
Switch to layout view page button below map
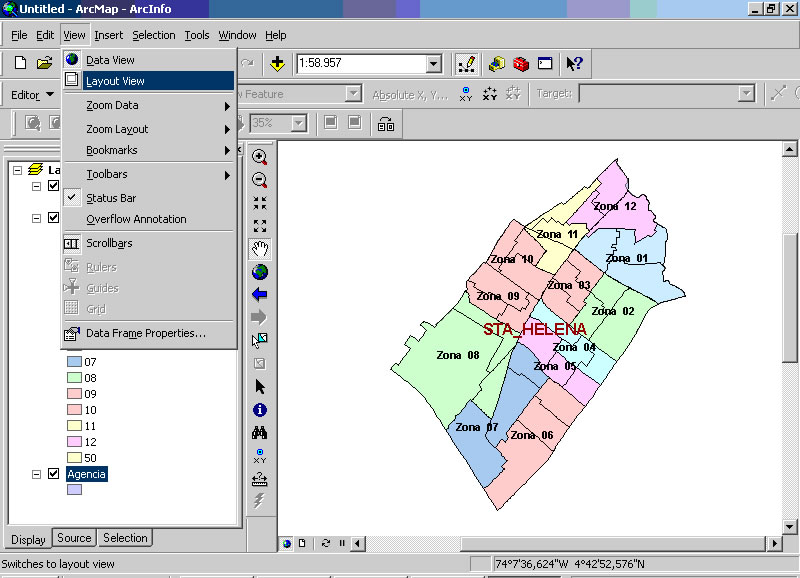302,543
